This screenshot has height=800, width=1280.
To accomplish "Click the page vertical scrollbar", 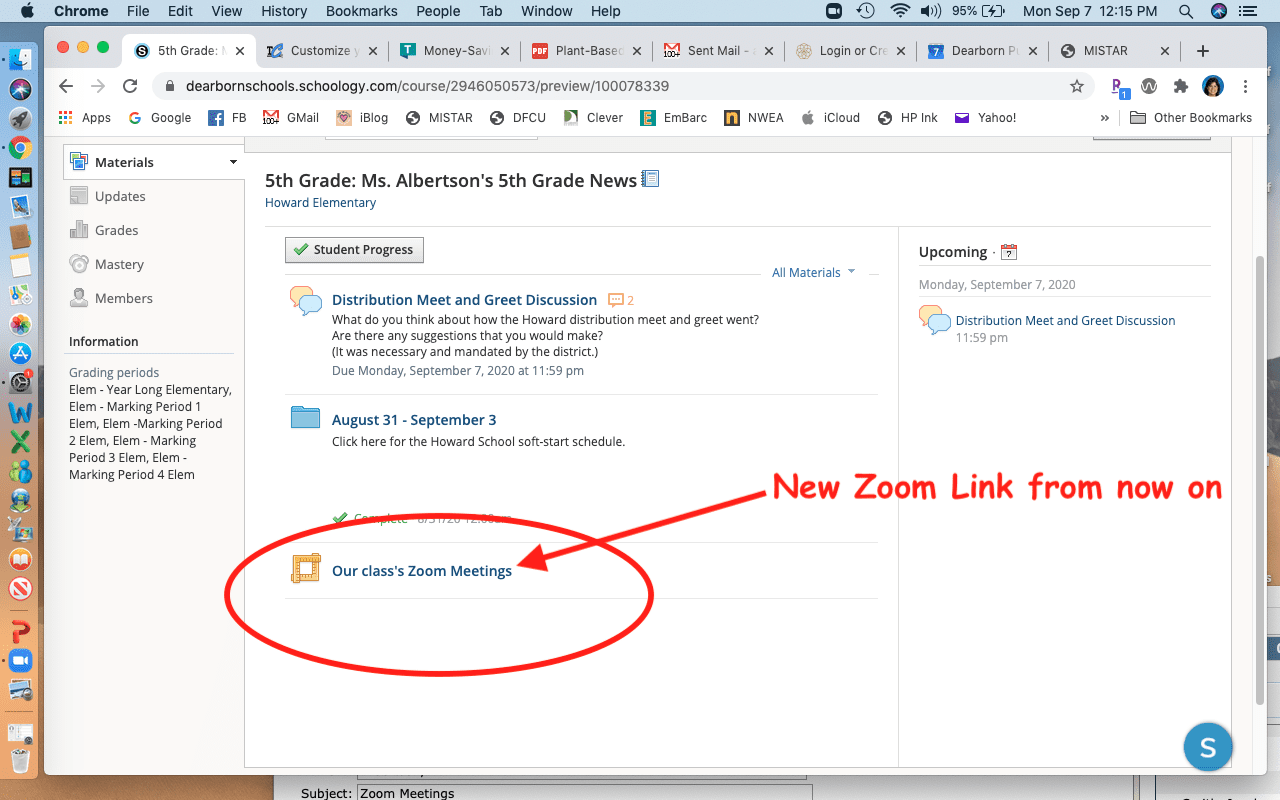I will click(x=1259, y=480).
